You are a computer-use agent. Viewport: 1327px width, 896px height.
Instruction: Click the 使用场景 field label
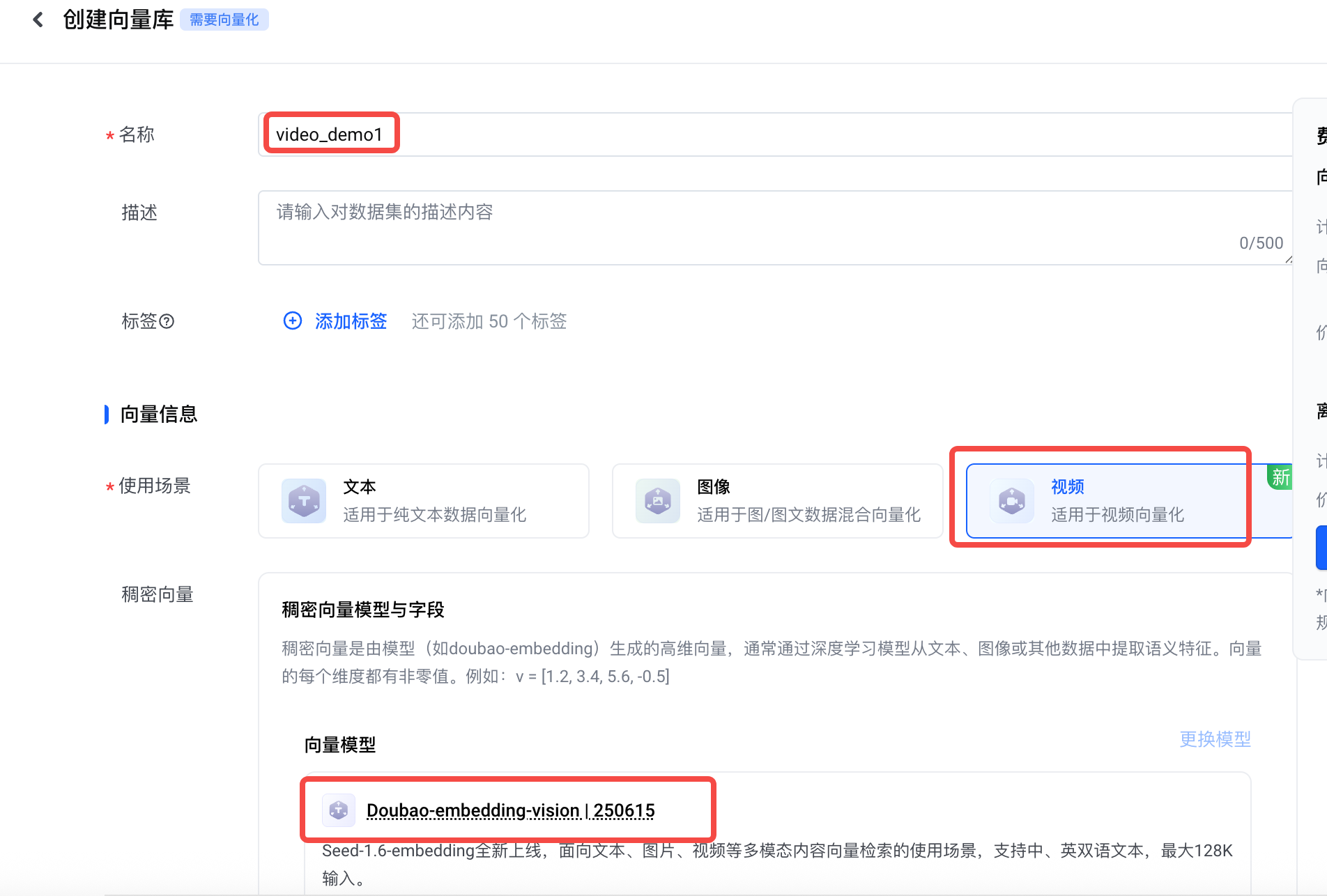point(155,486)
